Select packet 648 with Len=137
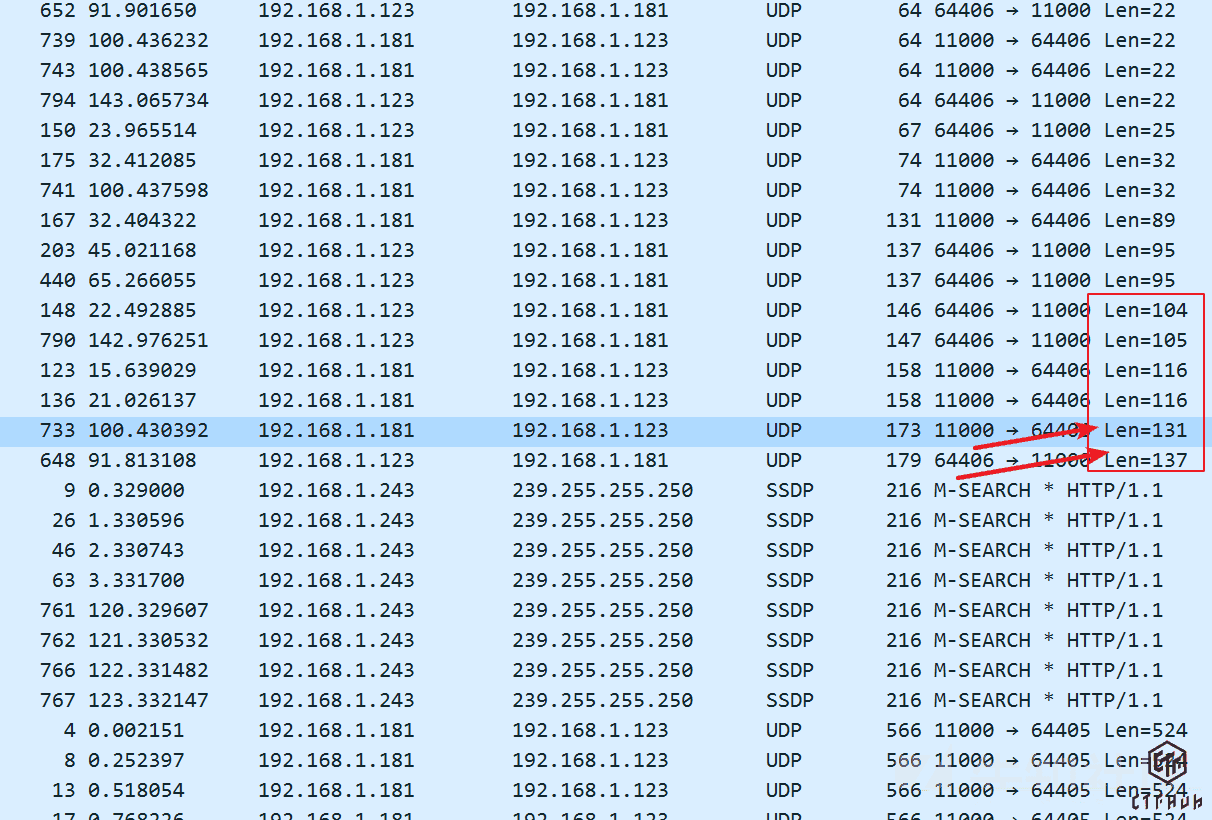The height and width of the screenshot is (820, 1212). 600,461
